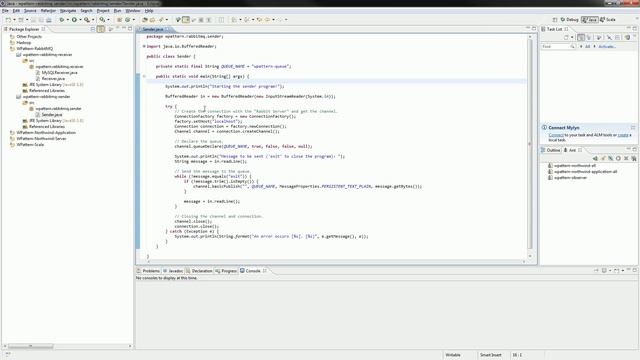640x360 pixels.
Task: Select the Java perspective button
Action: pyautogui.click(x=589, y=20)
